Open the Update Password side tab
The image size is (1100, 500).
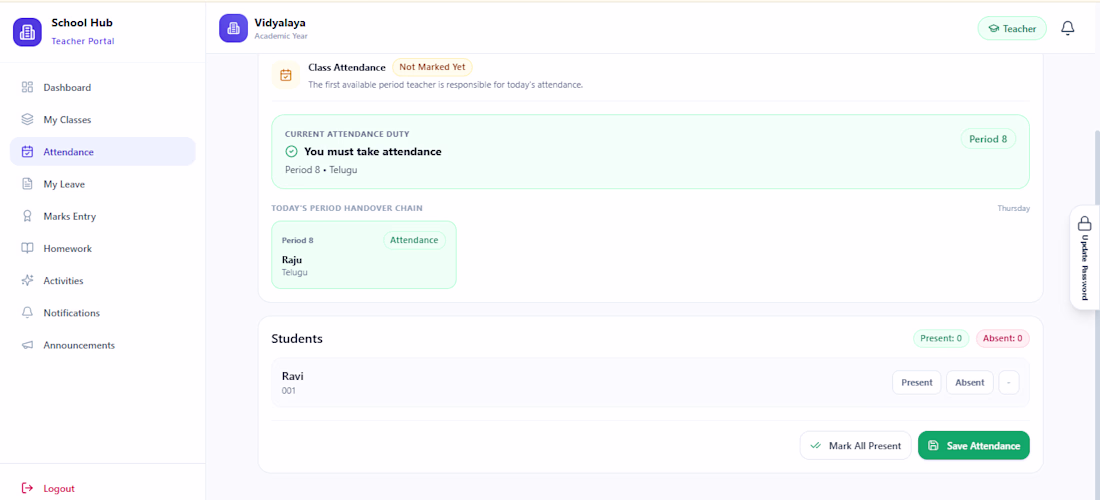tap(1084, 257)
